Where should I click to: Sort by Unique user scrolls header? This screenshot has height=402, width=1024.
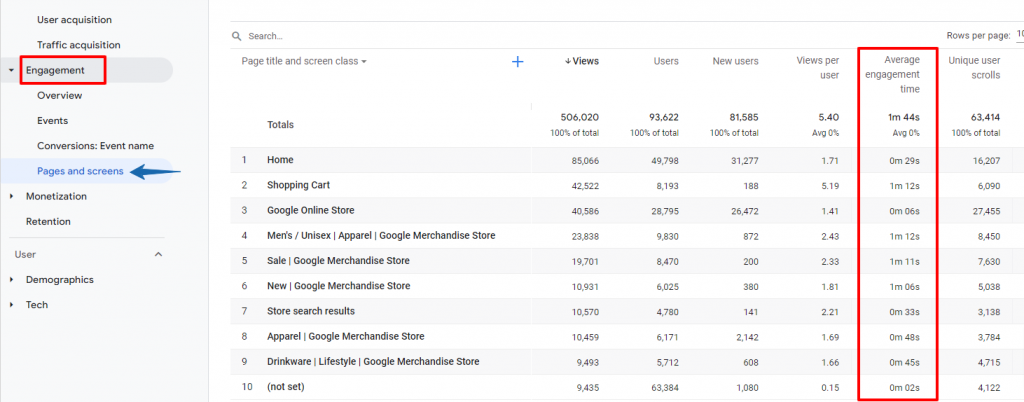(974, 68)
